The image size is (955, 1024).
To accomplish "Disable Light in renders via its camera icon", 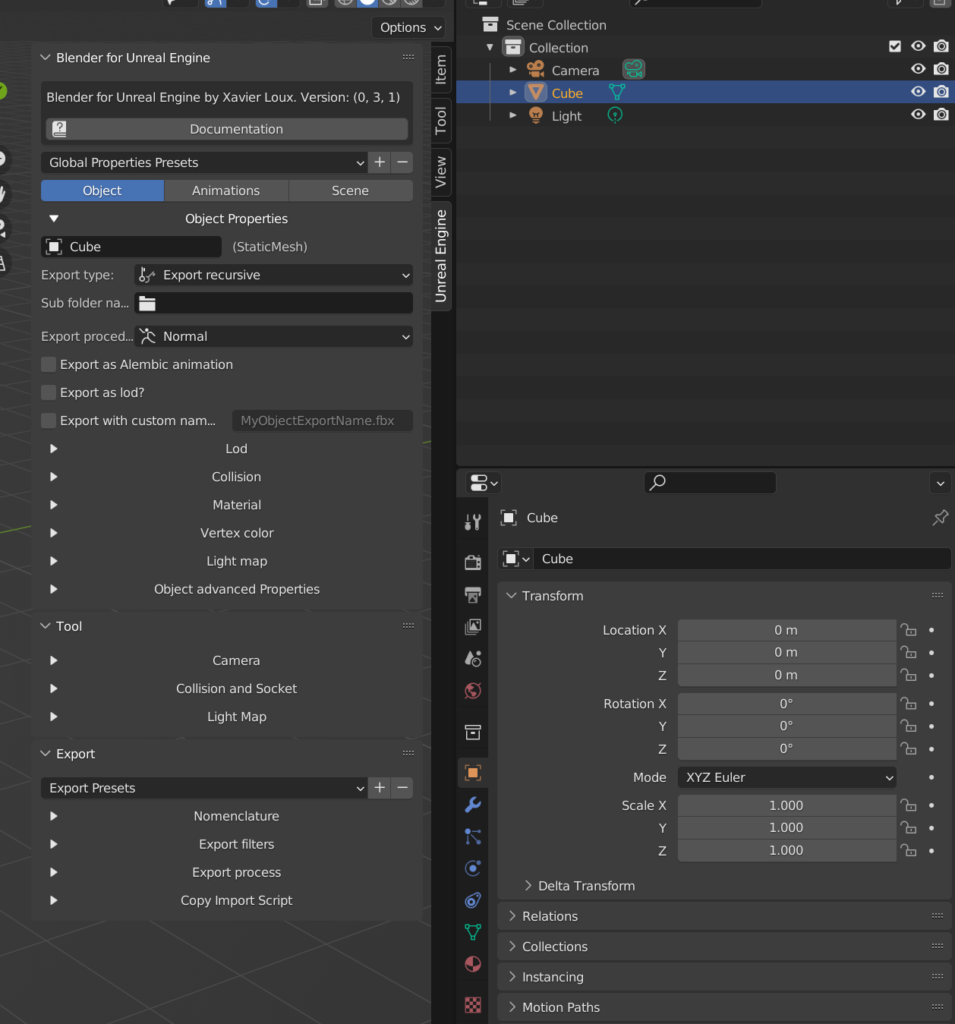I will coord(941,114).
